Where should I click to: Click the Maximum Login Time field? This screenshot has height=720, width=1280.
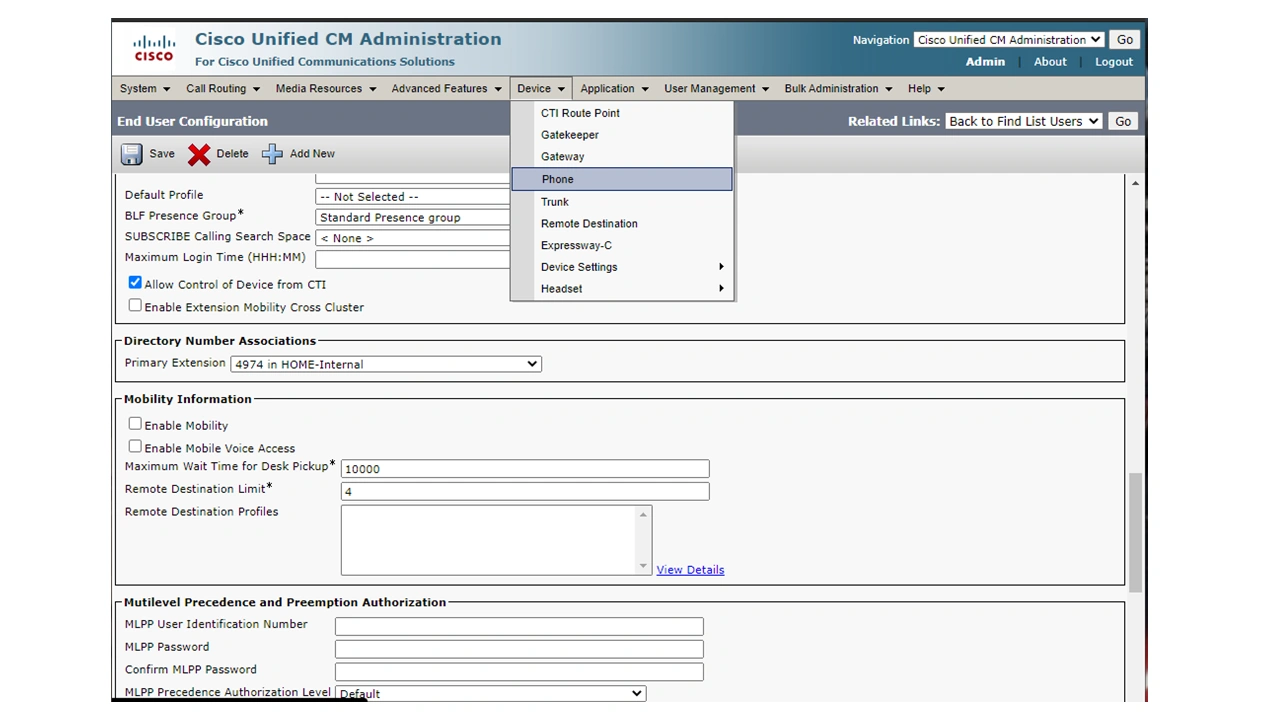pos(413,258)
